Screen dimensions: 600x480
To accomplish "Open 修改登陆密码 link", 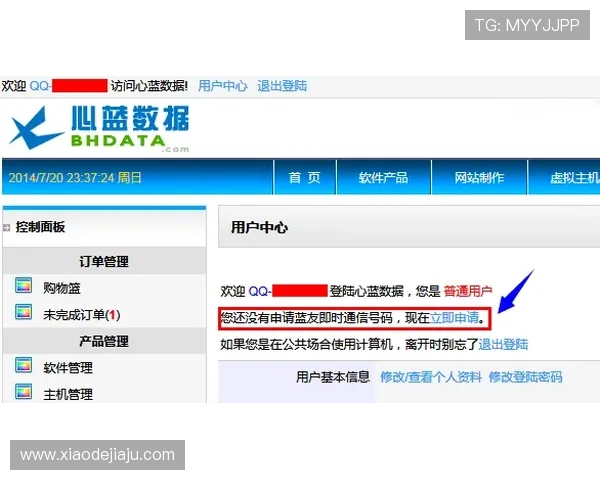I will (525, 377).
